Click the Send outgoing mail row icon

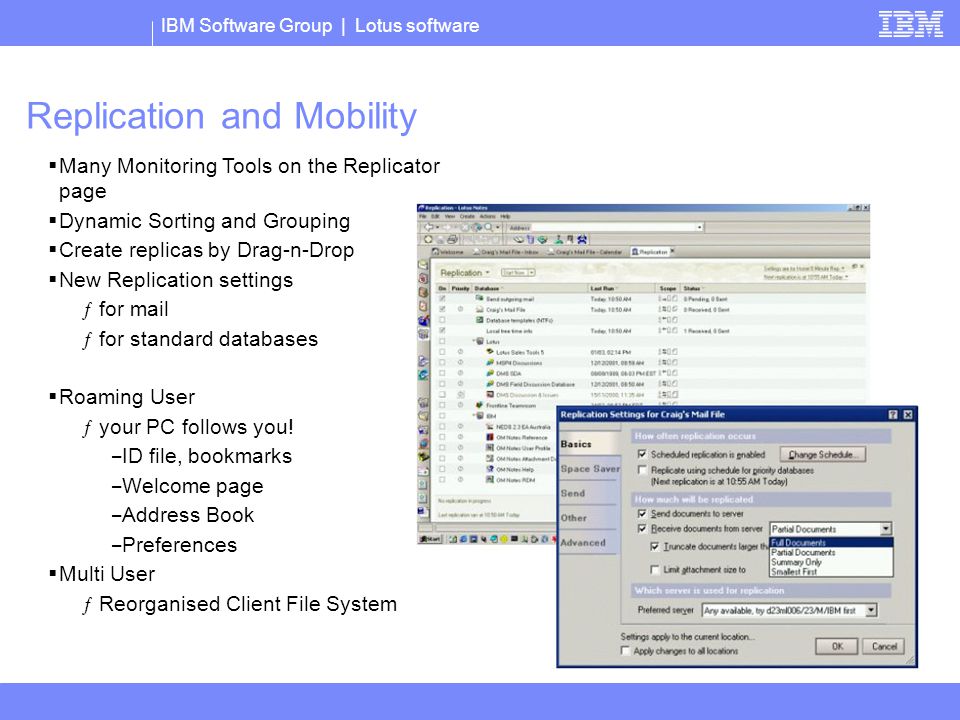(x=479, y=298)
